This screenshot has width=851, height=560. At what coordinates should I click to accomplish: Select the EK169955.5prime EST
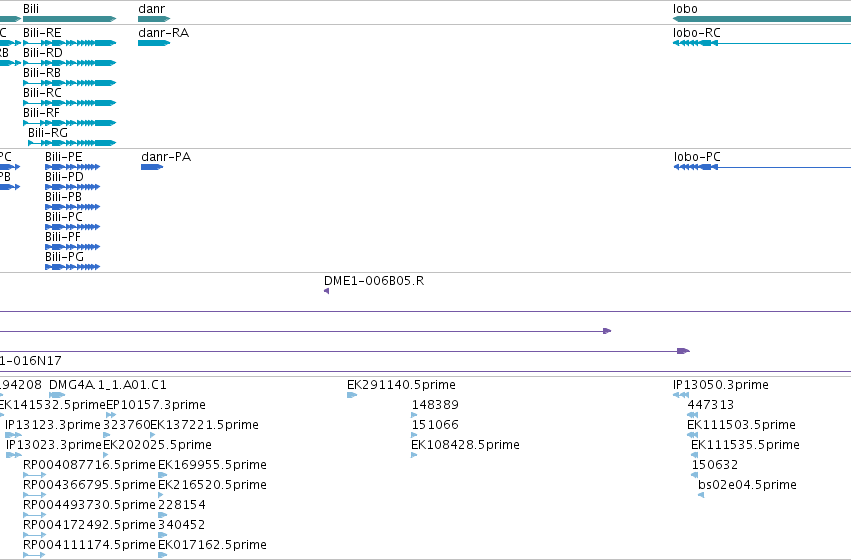pyautogui.click(x=162, y=475)
